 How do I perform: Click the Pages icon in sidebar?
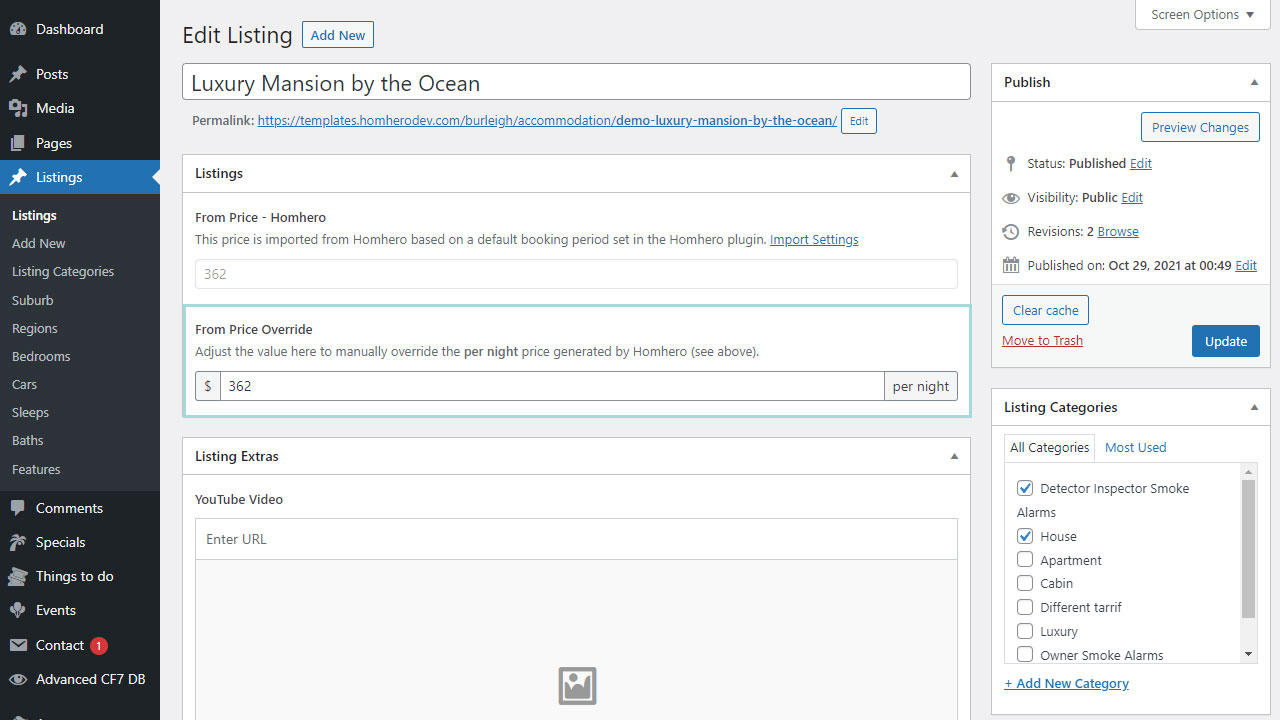18,143
